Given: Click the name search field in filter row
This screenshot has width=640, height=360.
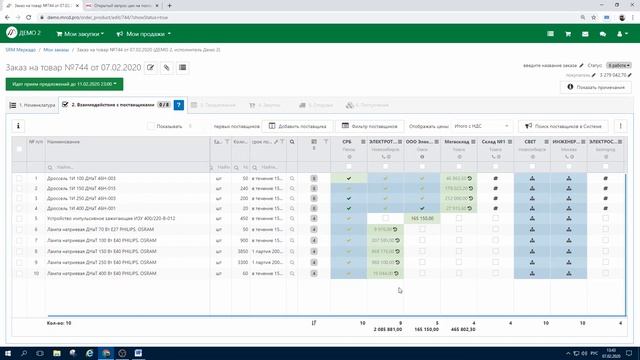Looking at the screenshot, I should pyautogui.click(x=127, y=167).
